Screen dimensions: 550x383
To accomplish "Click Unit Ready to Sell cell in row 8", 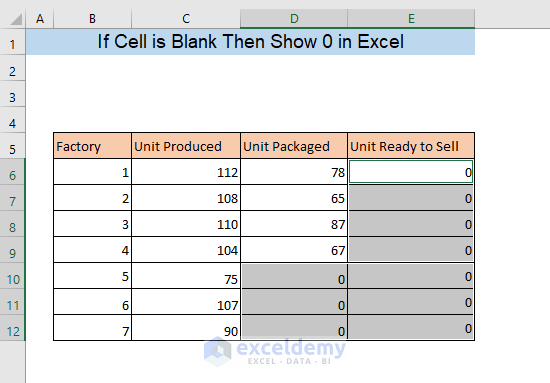I will 411,224.
